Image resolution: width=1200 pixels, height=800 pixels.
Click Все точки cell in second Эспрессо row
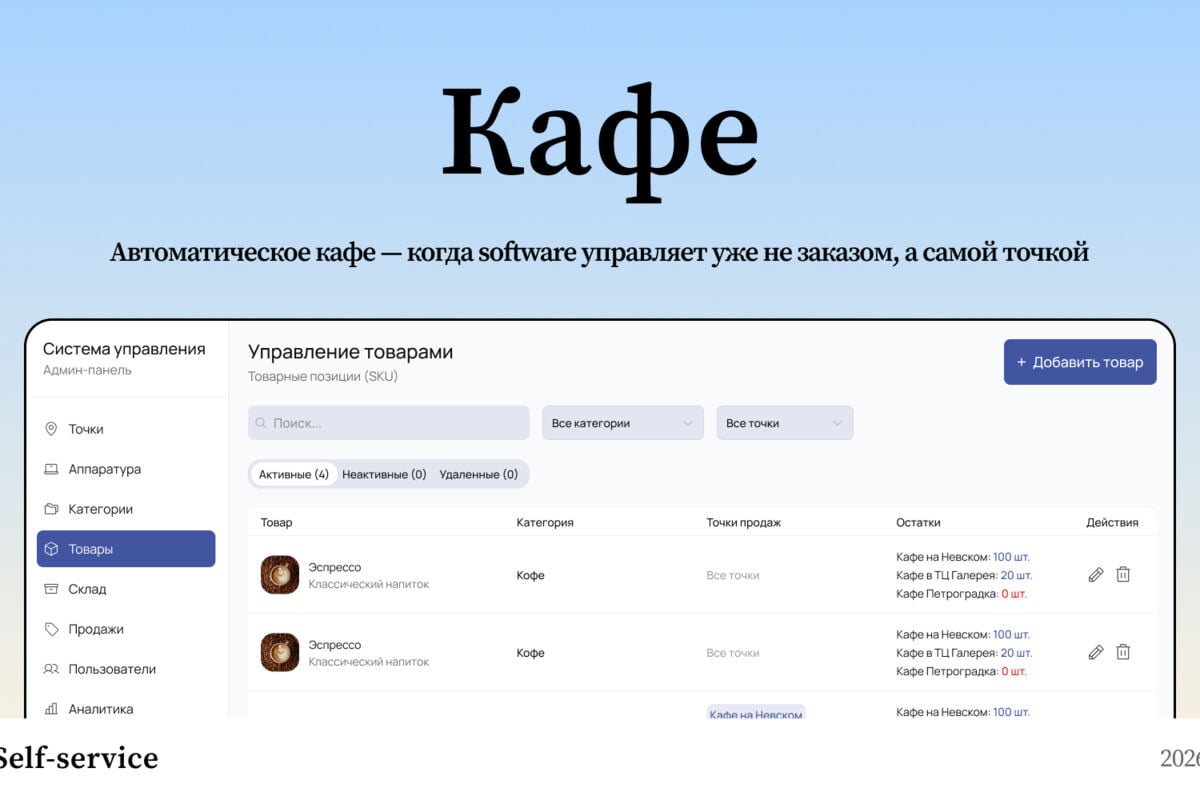click(x=733, y=653)
